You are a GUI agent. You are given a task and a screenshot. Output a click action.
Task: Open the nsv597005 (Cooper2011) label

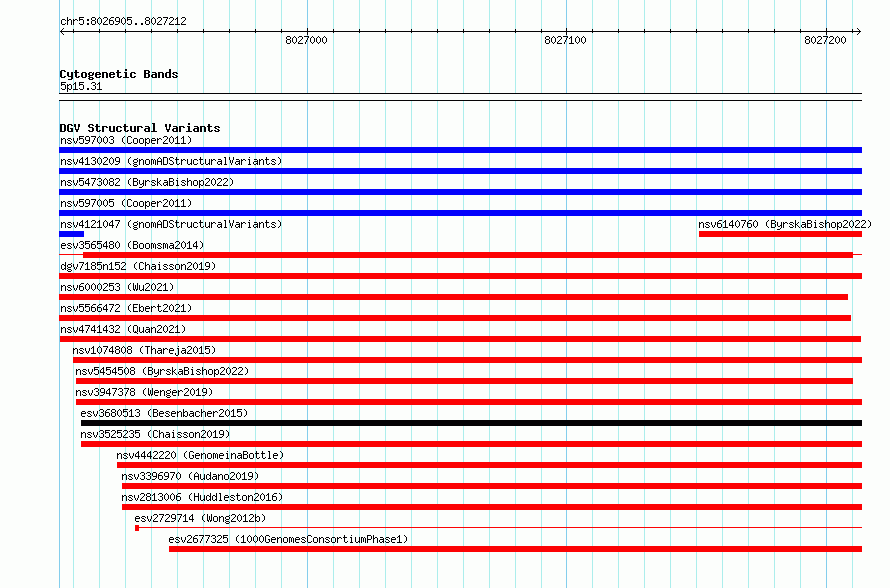point(126,203)
